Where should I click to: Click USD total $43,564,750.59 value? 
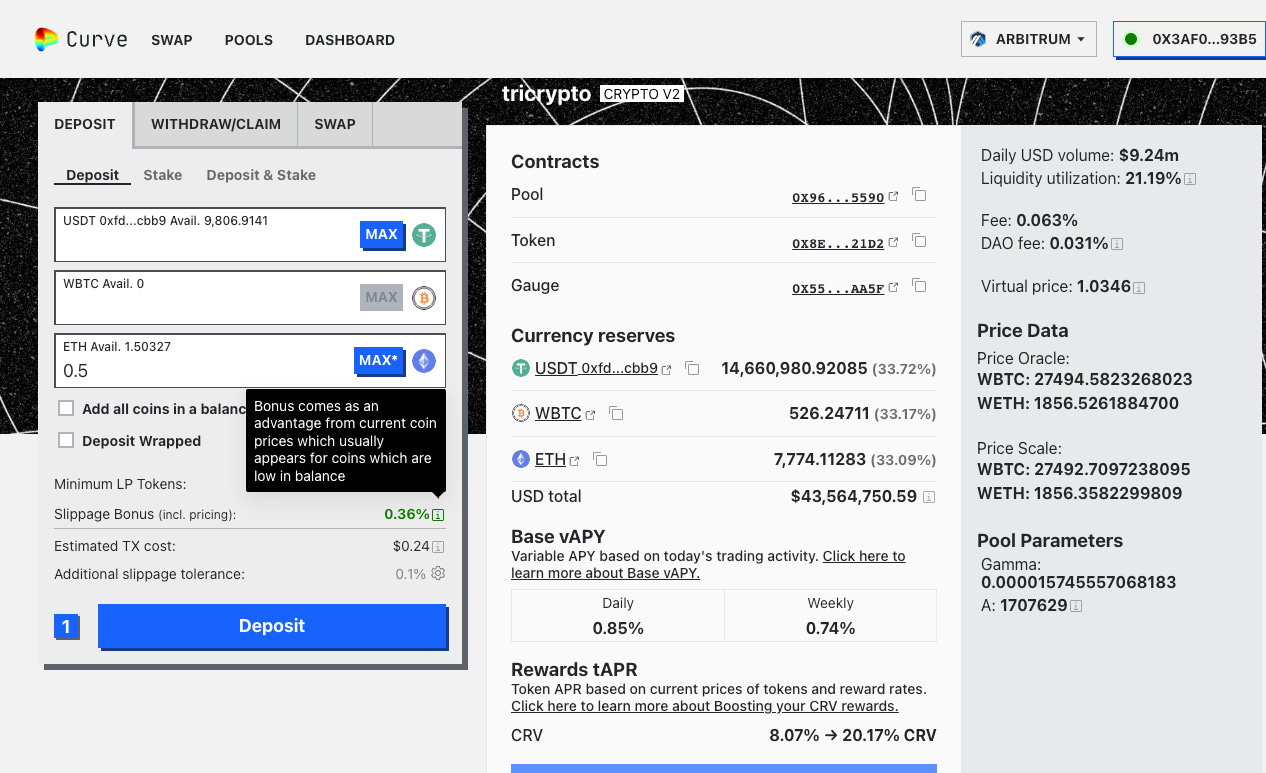(x=854, y=496)
